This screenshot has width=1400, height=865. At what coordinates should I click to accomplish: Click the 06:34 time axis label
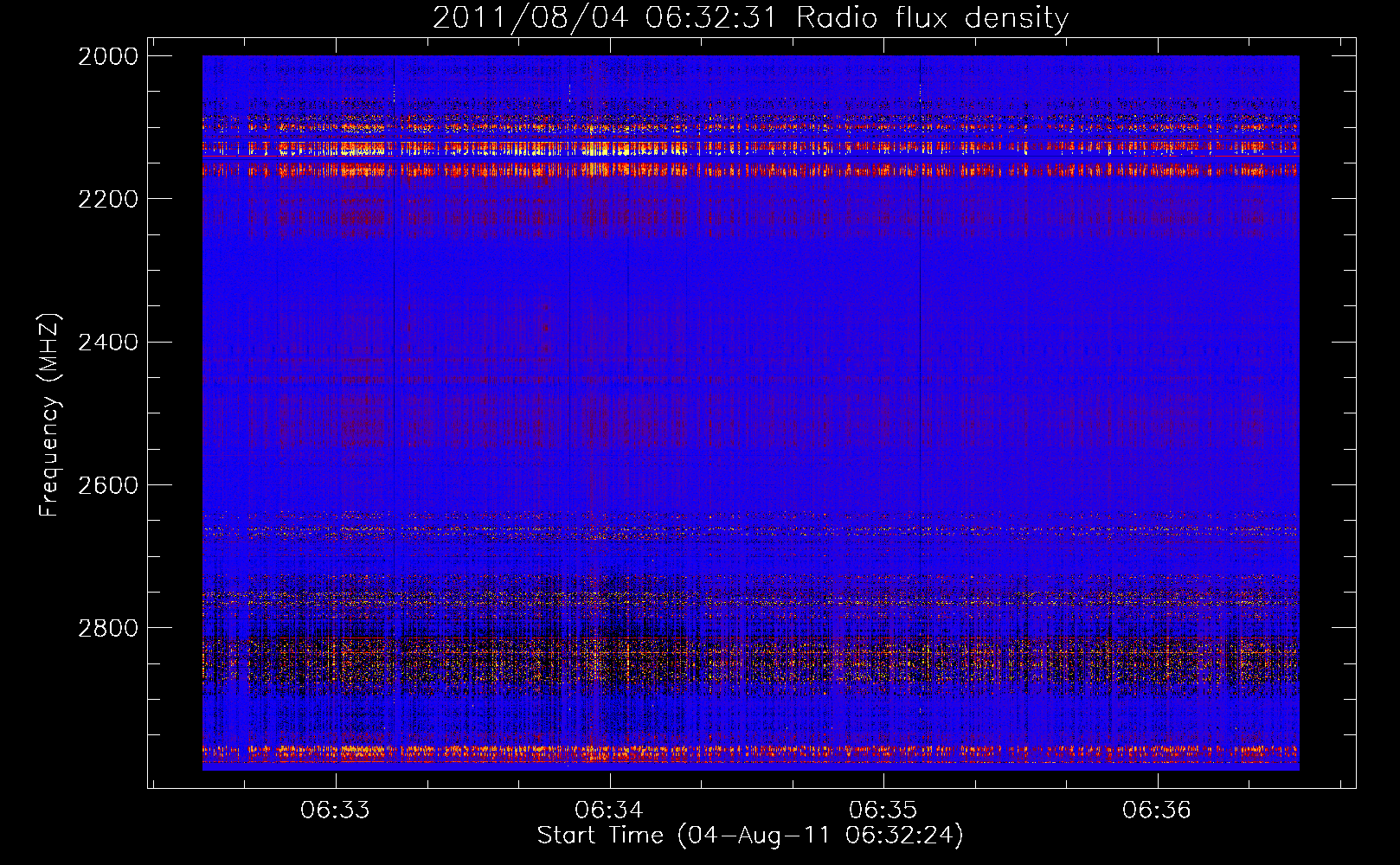pos(609,811)
